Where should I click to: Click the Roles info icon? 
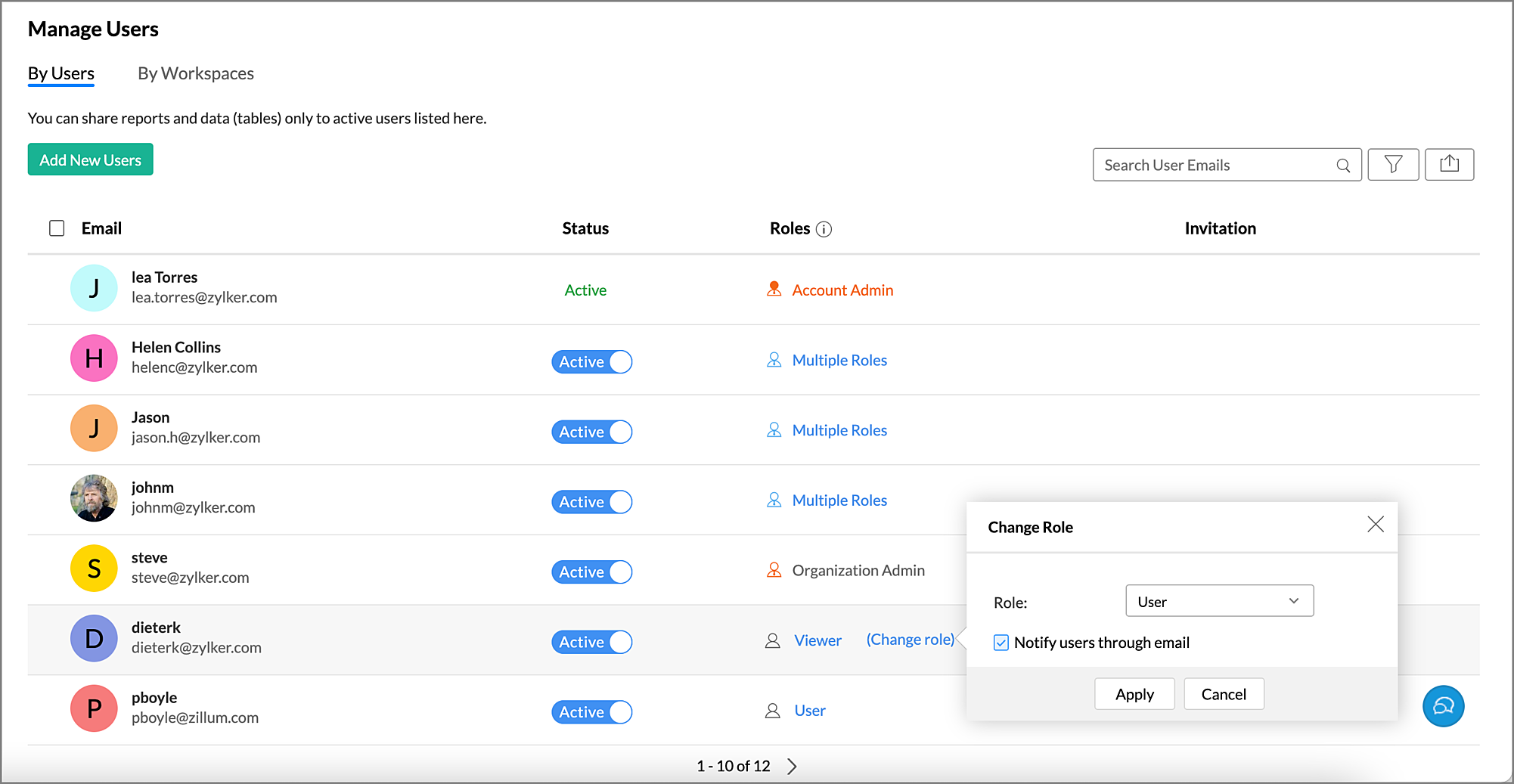(824, 229)
